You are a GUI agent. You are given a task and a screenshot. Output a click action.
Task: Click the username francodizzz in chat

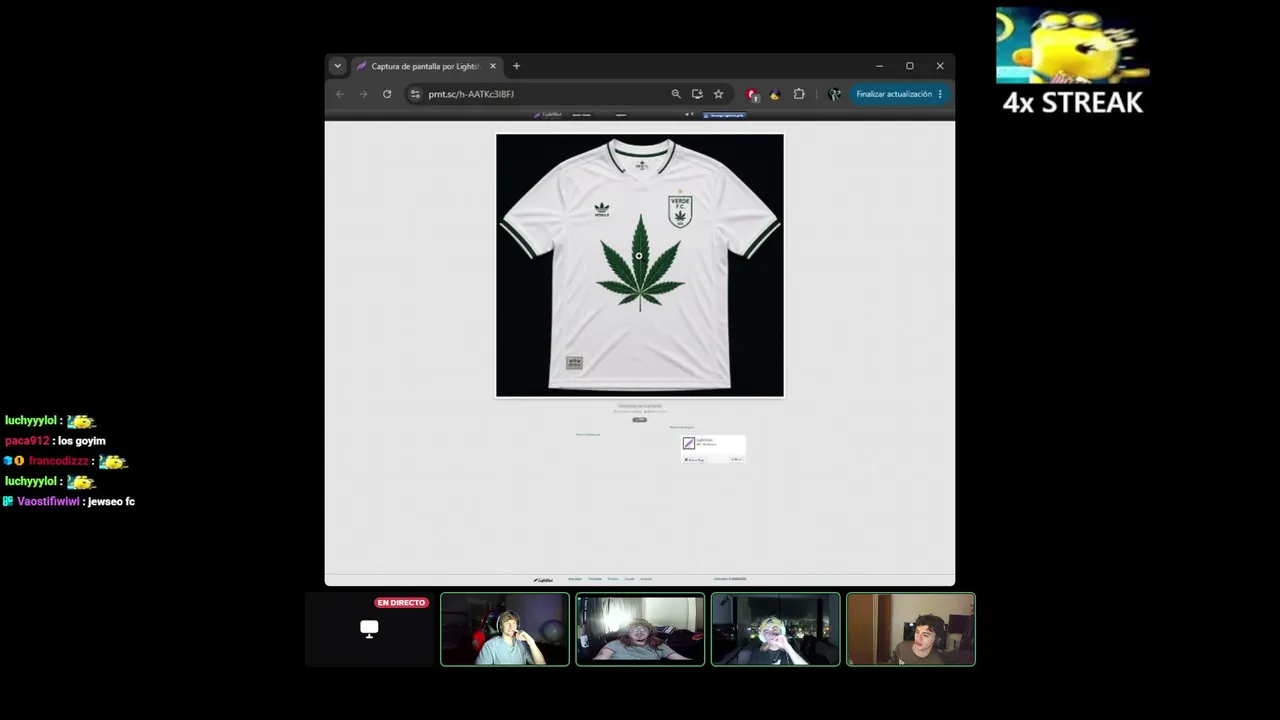coord(59,461)
